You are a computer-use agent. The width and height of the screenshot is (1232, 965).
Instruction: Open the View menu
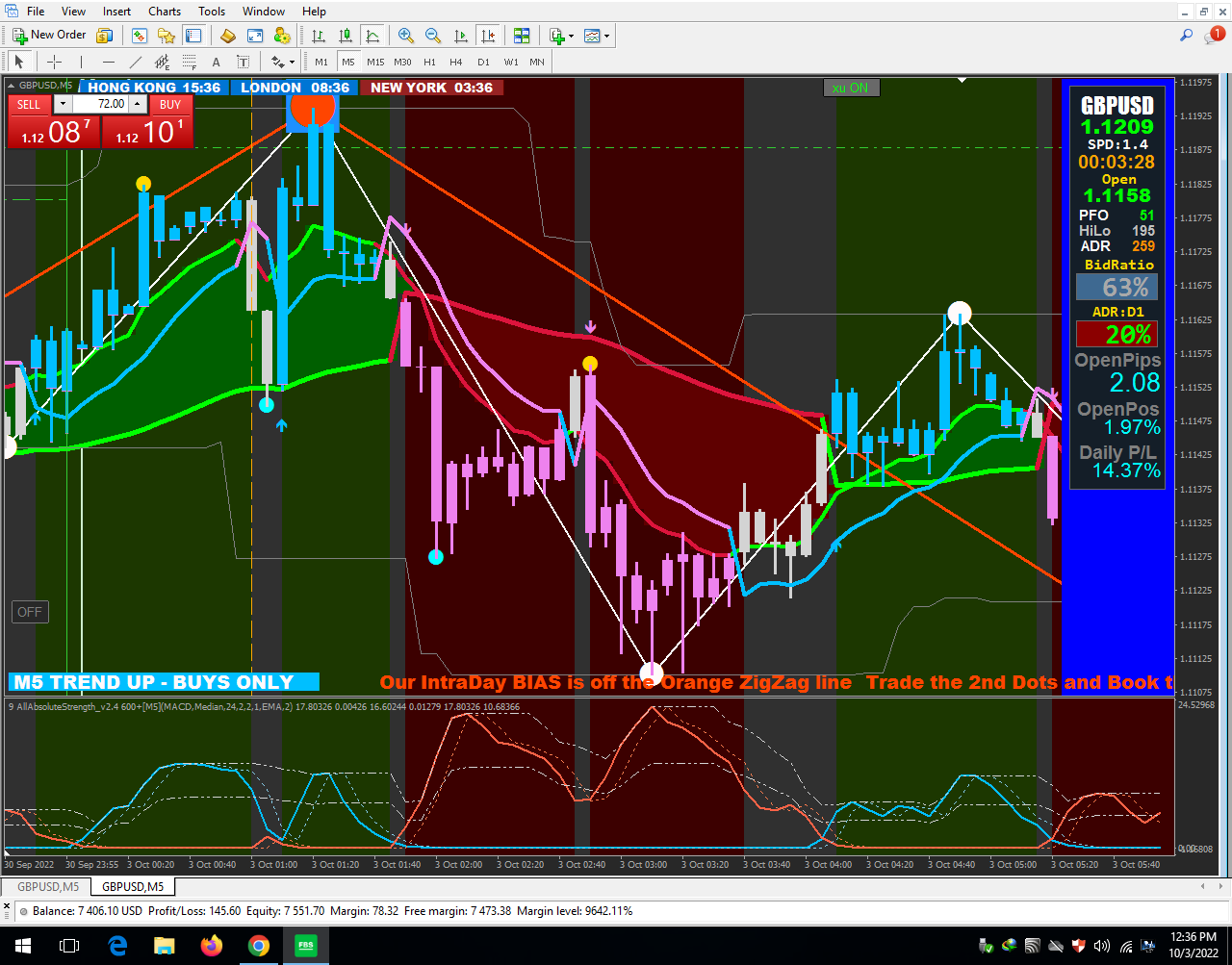73,12
